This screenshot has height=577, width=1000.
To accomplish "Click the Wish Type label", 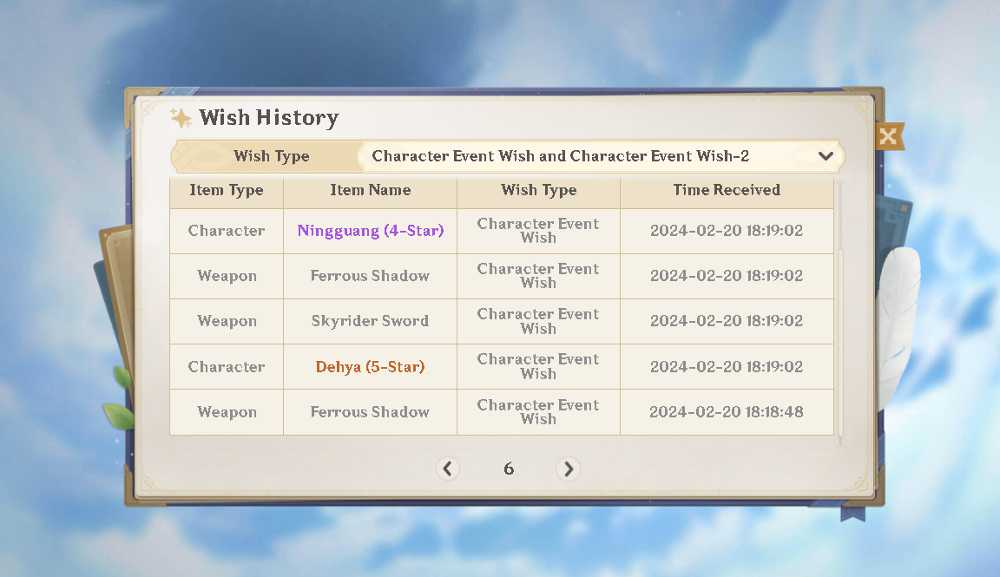I will coord(272,156).
